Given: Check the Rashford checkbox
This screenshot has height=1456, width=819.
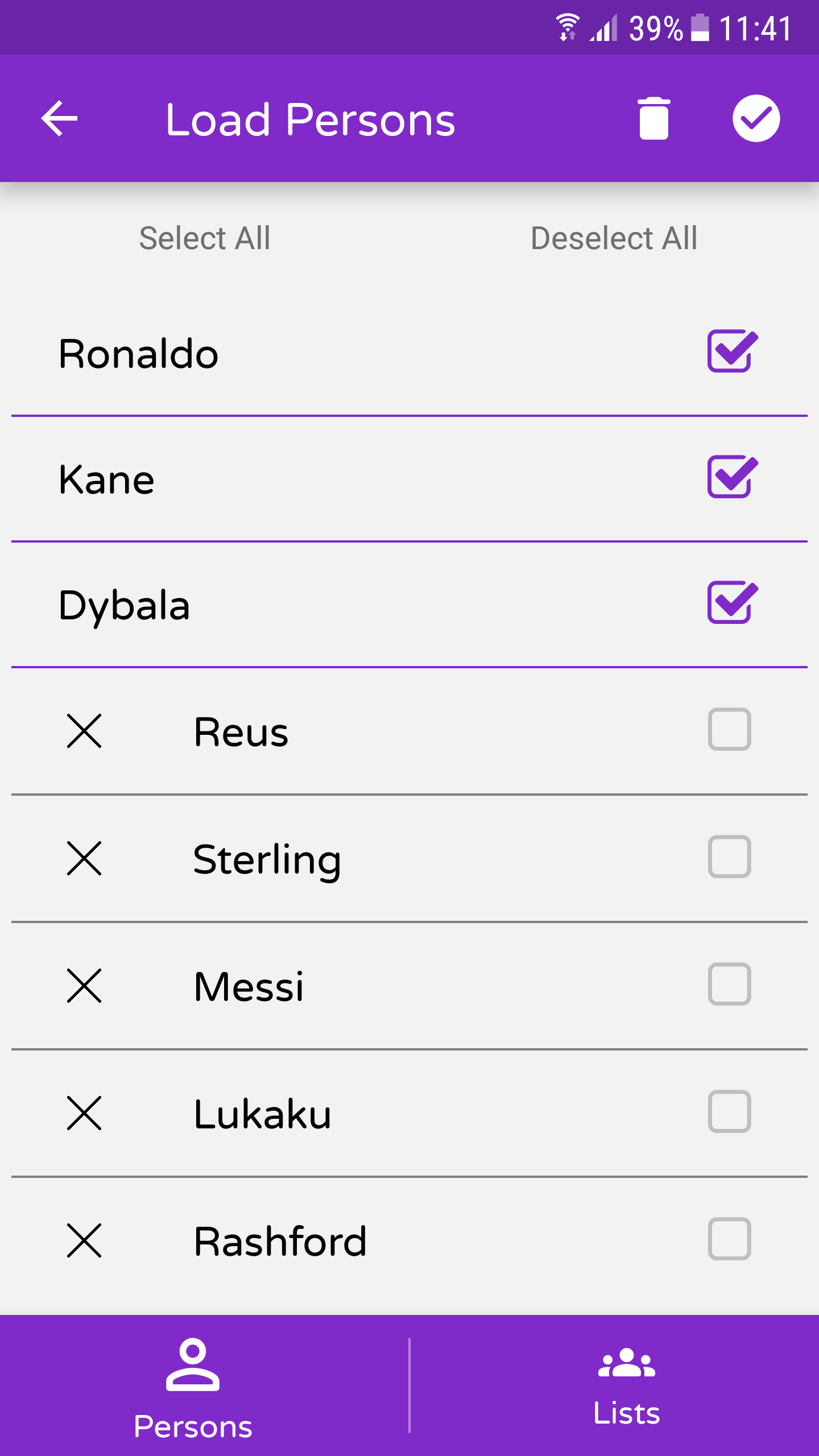Looking at the screenshot, I should pos(730,1239).
